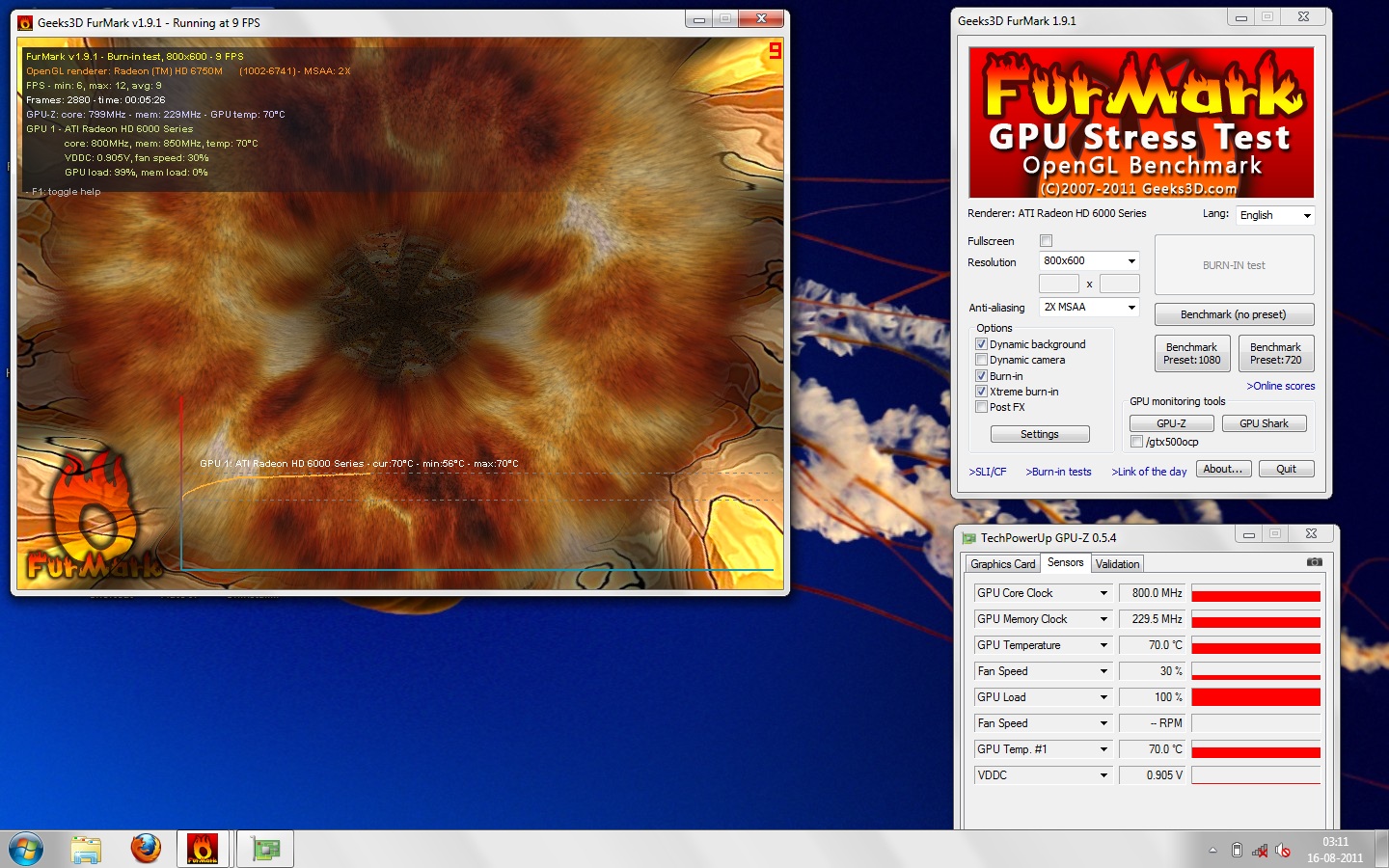Start the Benchmark Preset:1080 run
Viewport: 1389px width, 868px height.
pyautogui.click(x=1191, y=354)
